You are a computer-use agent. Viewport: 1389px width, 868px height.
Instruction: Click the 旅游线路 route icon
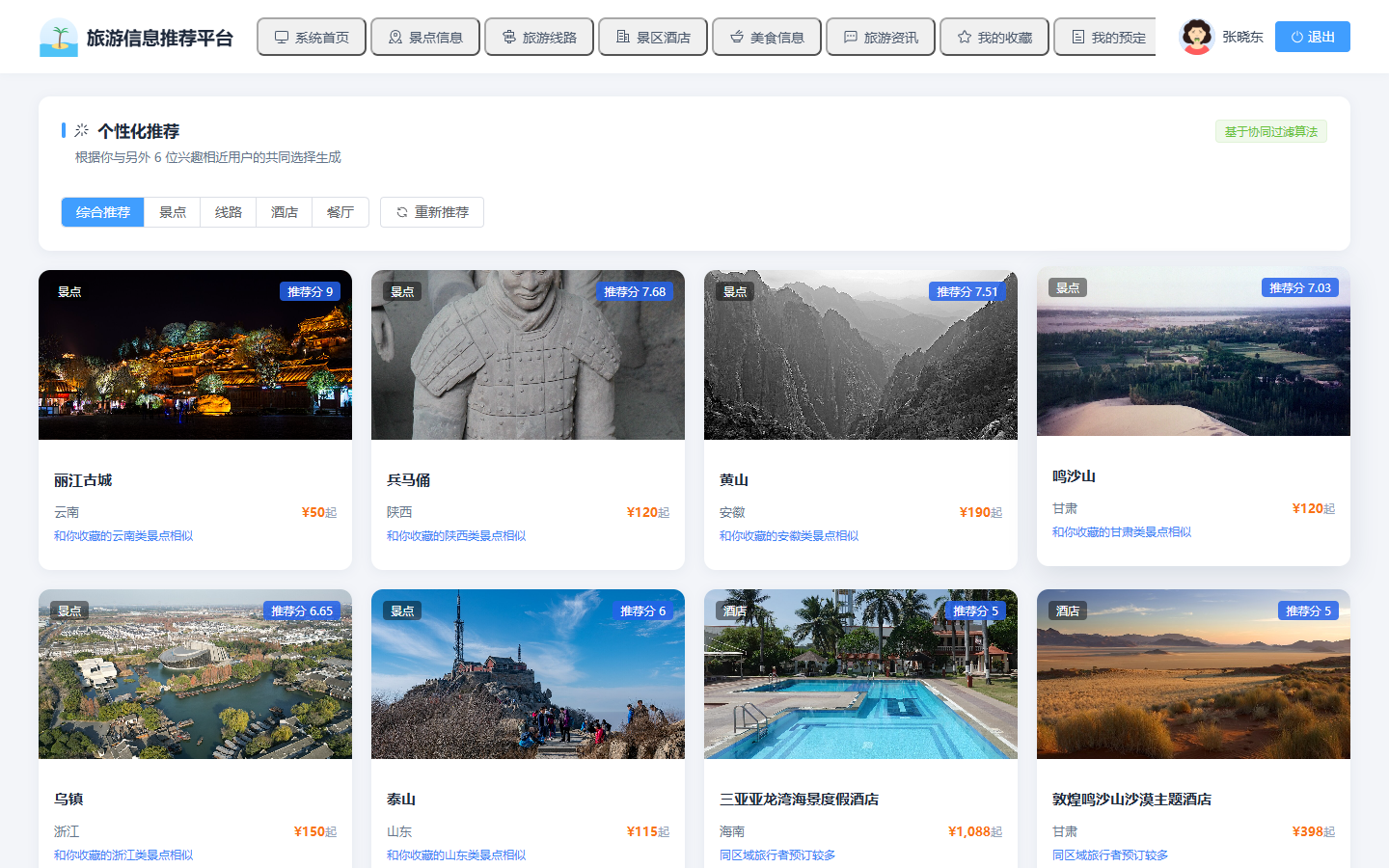(509, 38)
